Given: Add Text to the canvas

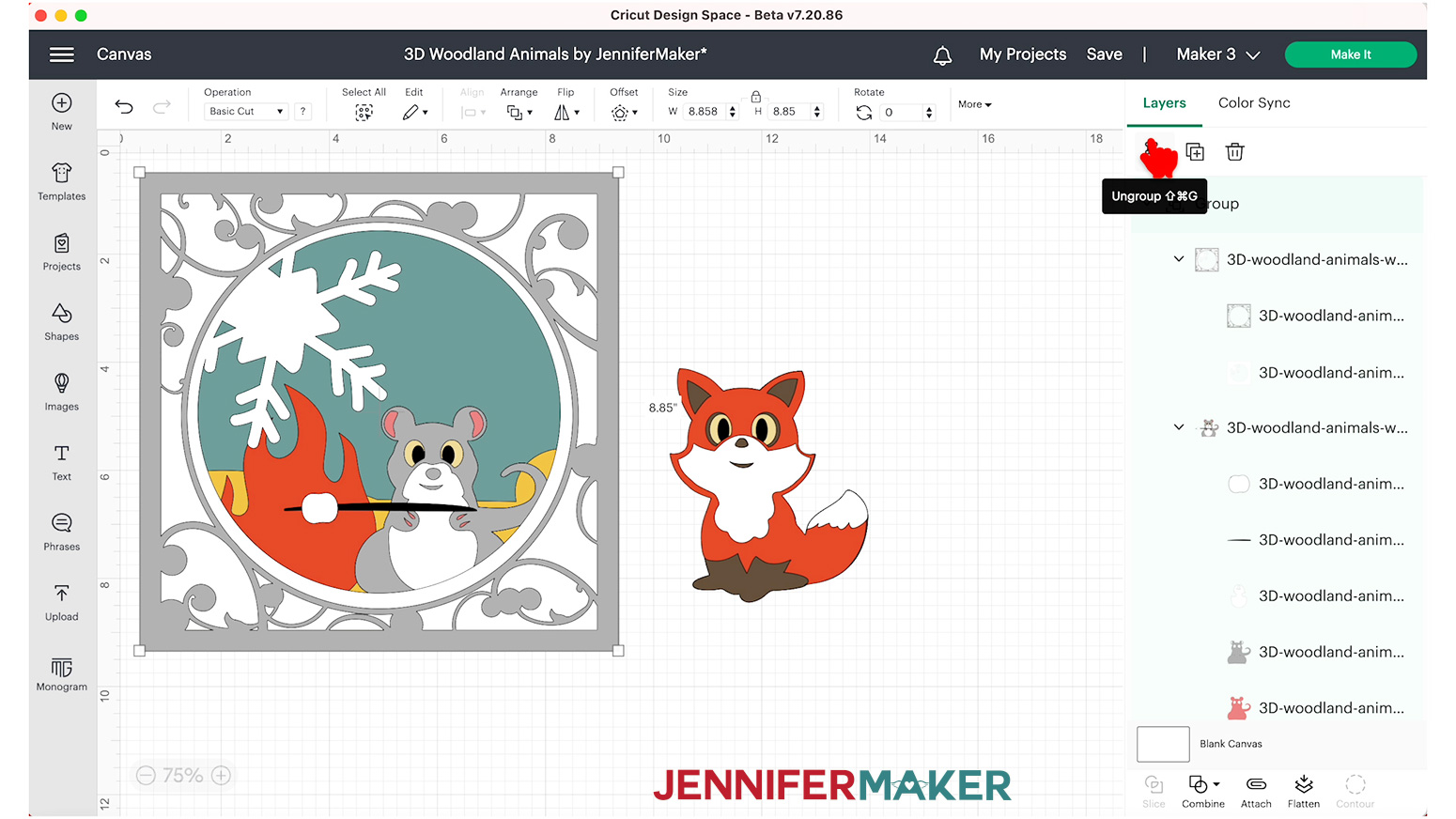Looking at the screenshot, I should click(62, 463).
